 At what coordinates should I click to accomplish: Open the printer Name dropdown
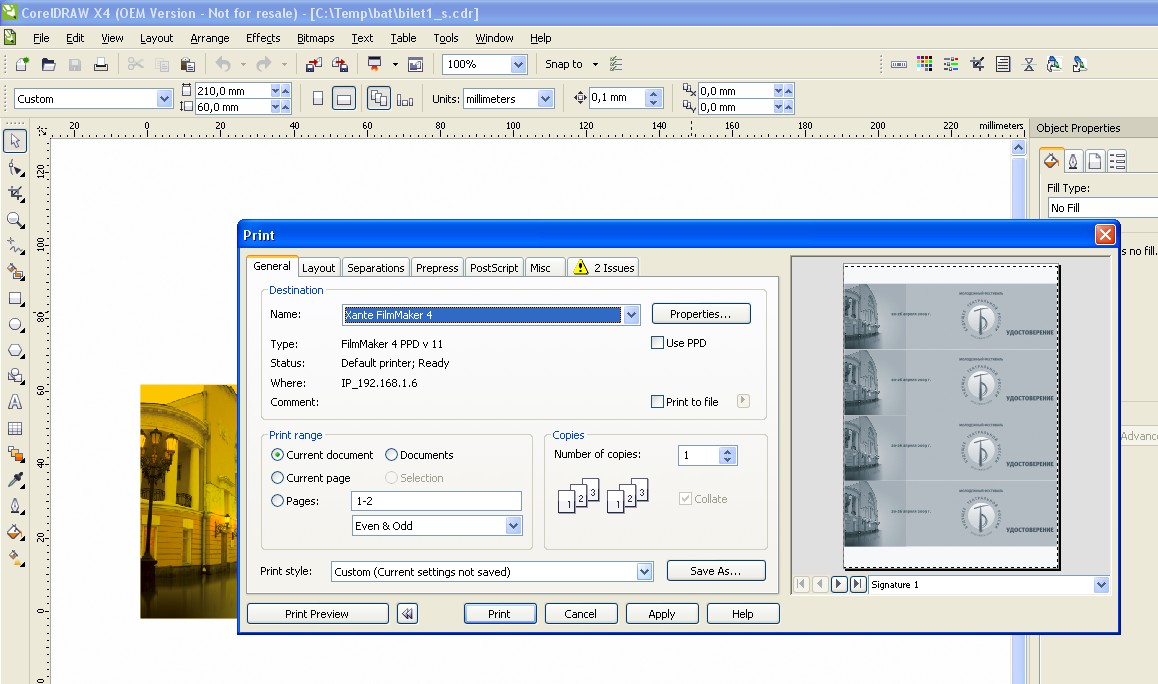pyautogui.click(x=631, y=315)
